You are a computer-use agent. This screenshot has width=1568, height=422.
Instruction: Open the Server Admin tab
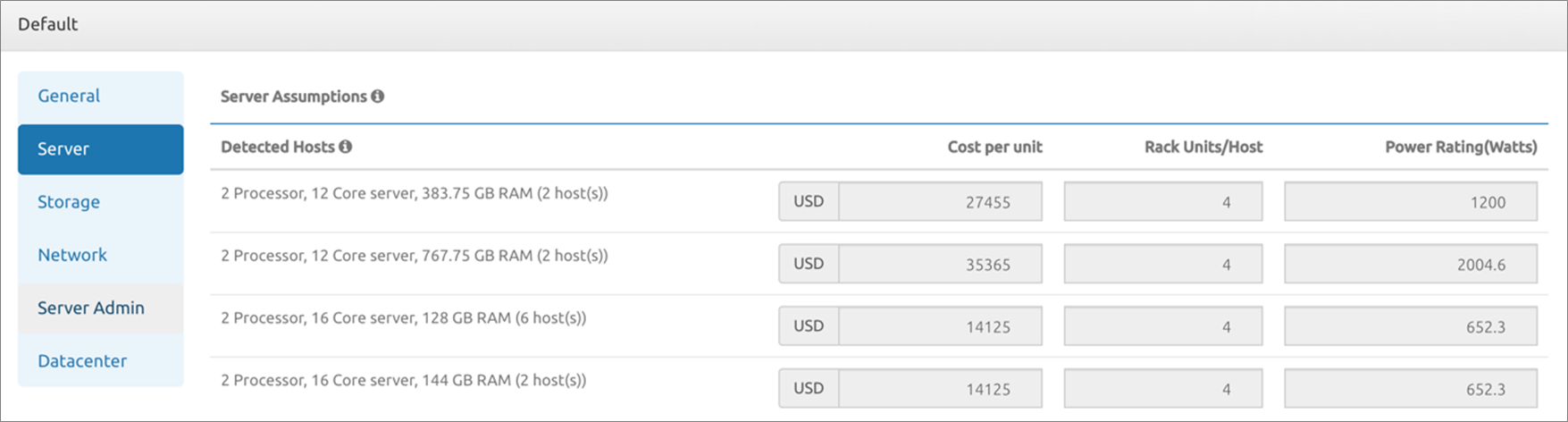[x=91, y=308]
